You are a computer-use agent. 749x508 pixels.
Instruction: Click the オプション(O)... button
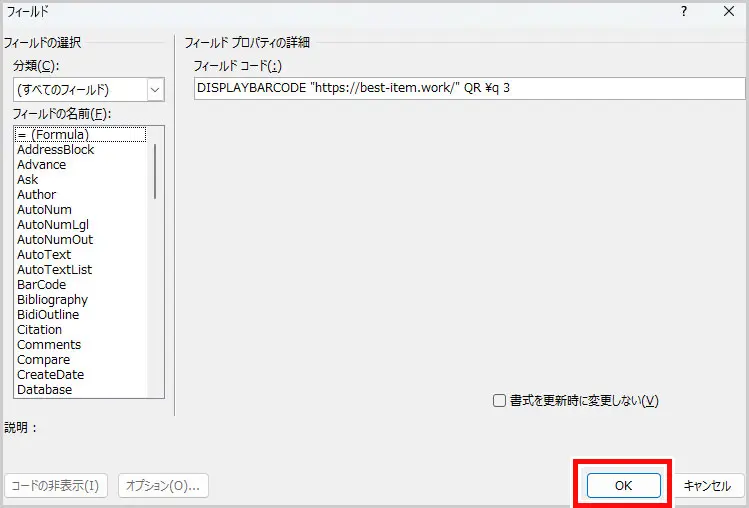[x=163, y=486]
